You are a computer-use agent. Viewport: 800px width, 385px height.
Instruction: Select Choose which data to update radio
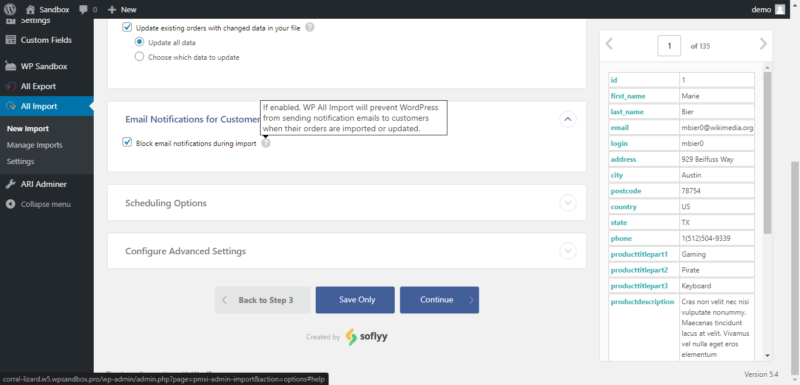(x=139, y=57)
